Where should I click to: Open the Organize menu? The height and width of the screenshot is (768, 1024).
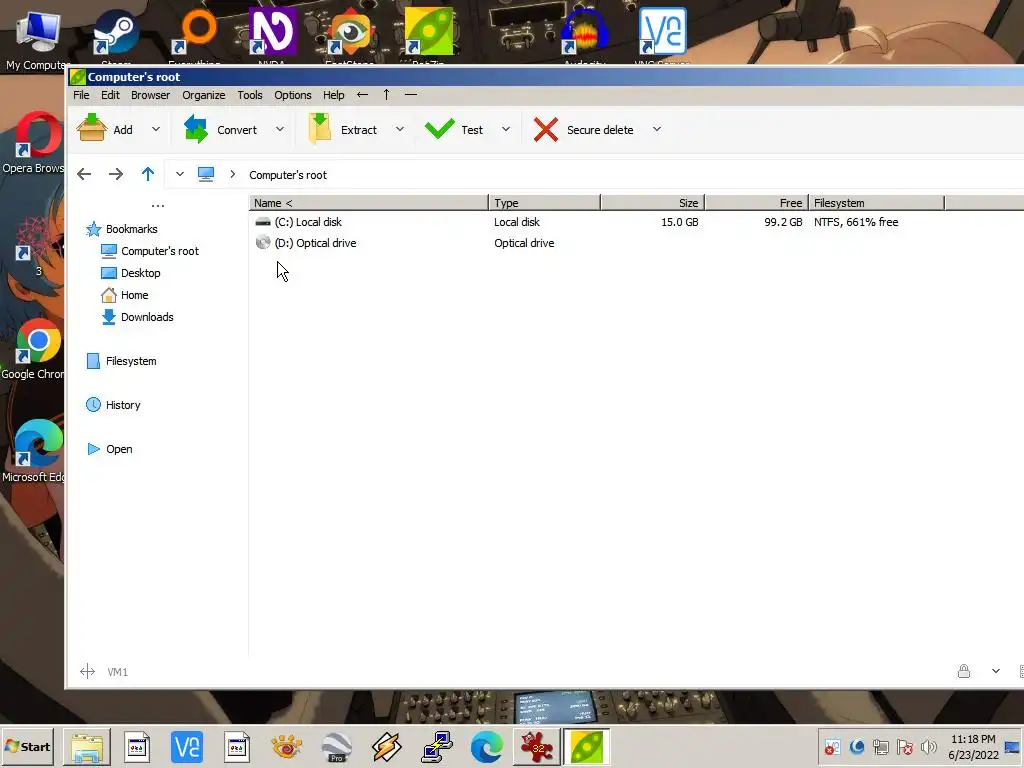pyautogui.click(x=204, y=95)
